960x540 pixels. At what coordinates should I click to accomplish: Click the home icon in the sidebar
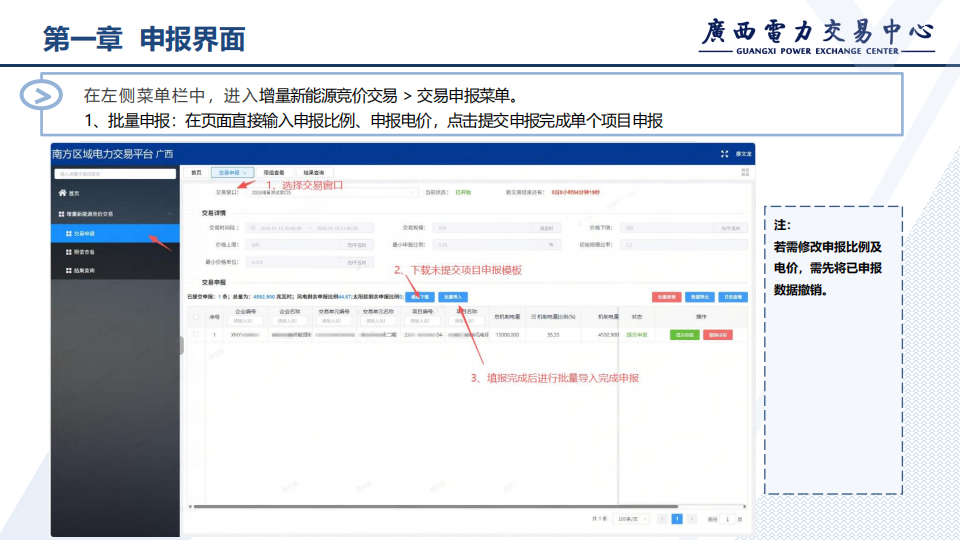pos(62,193)
